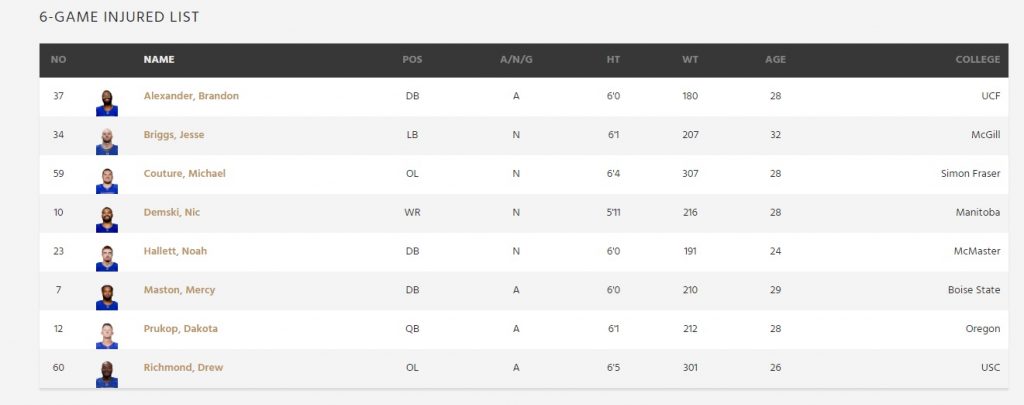This screenshot has height=405, width=1024.
Task: Click the COLLEGE column header
Action: [x=977, y=59]
